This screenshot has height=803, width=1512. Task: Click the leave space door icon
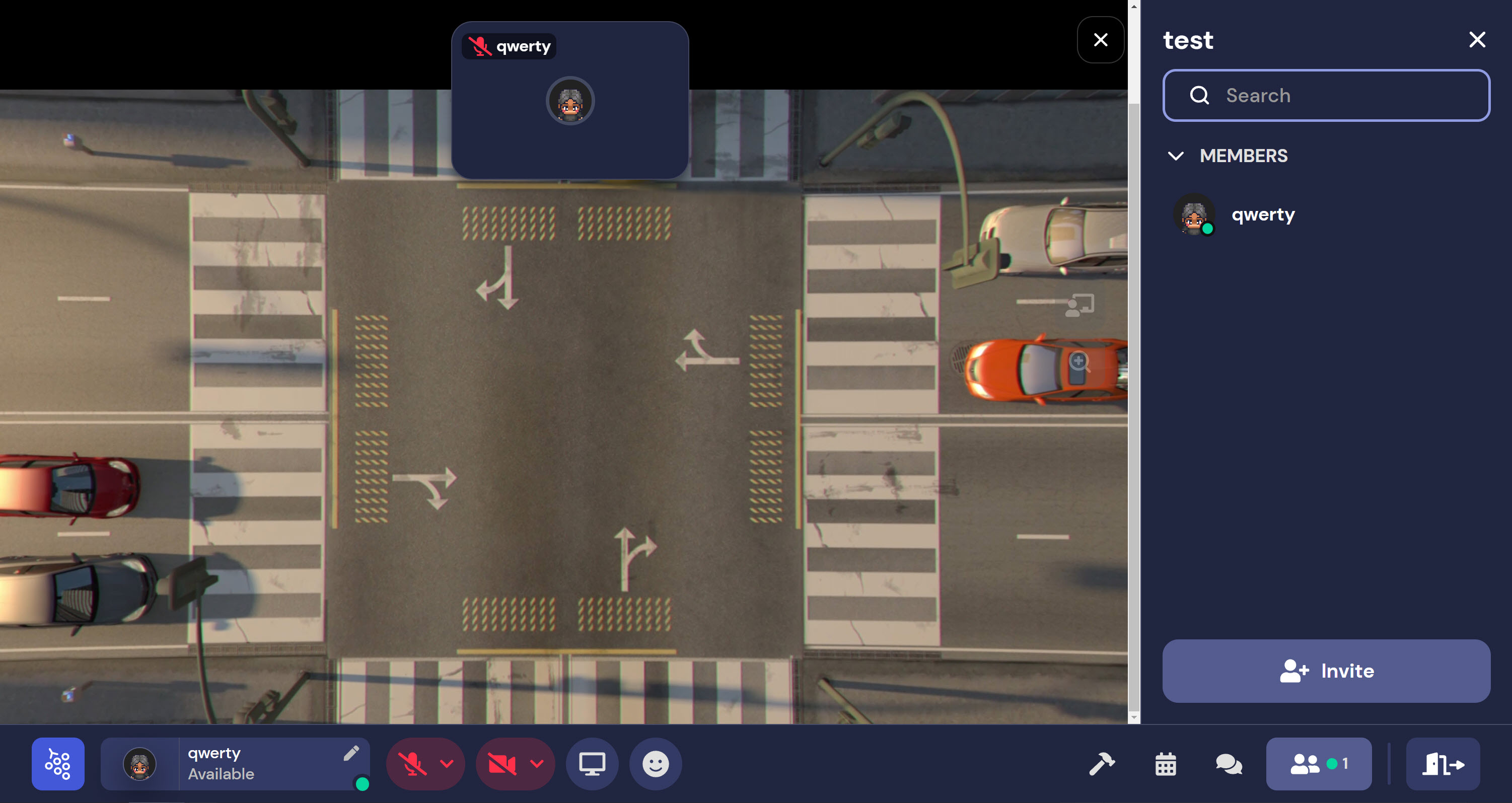(1443, 764)
